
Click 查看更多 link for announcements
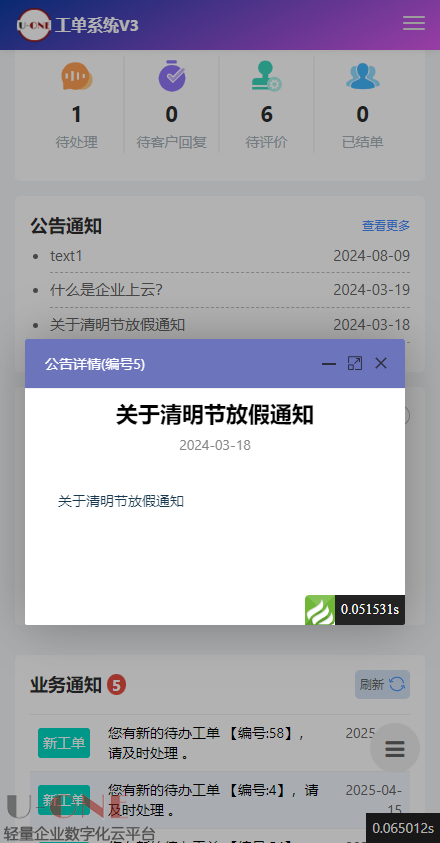click(386, 226)
